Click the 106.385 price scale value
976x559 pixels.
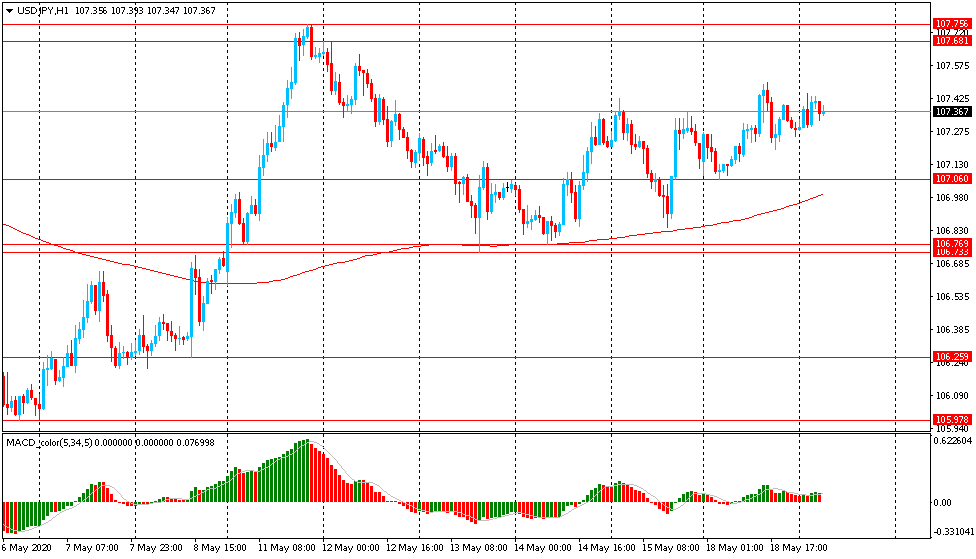coord(952,329)
